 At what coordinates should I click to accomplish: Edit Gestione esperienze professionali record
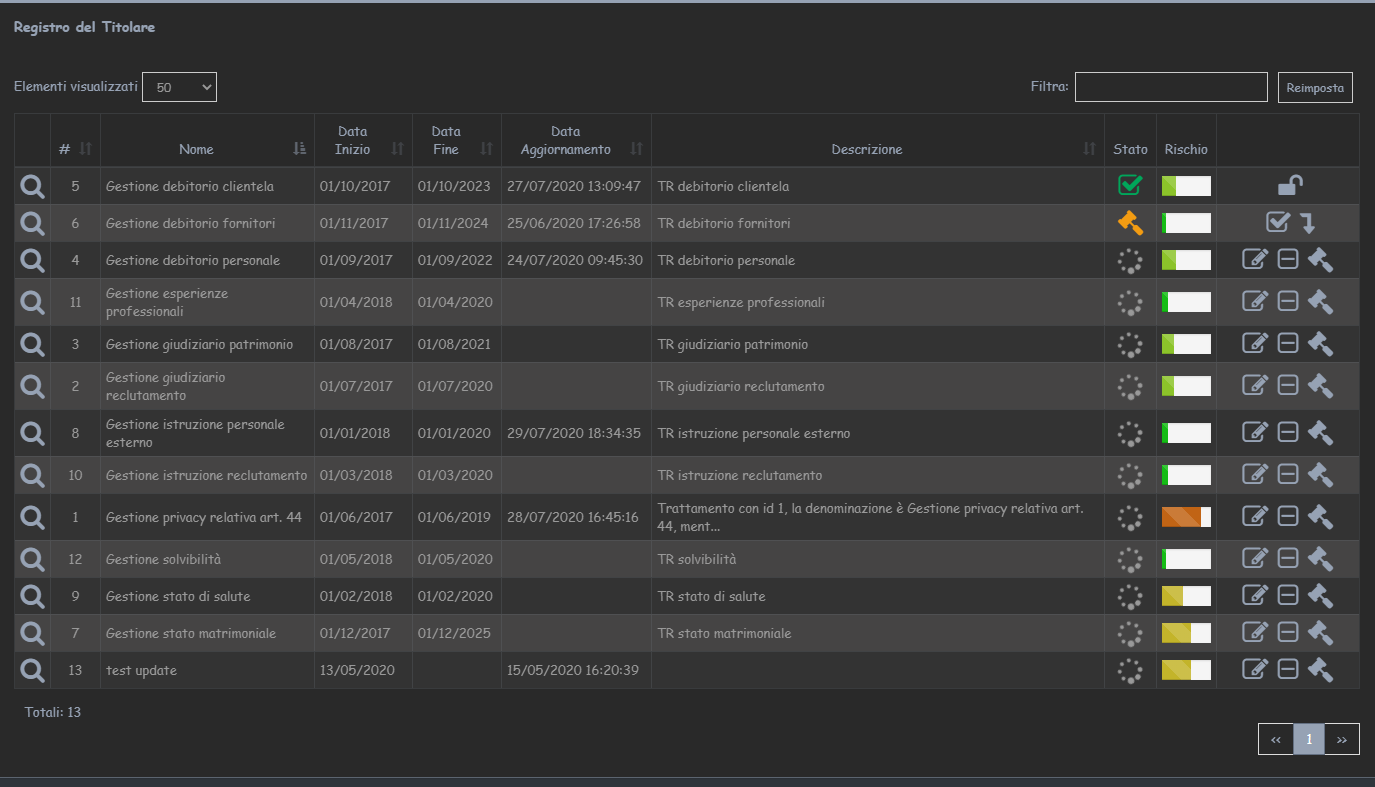1255,302
